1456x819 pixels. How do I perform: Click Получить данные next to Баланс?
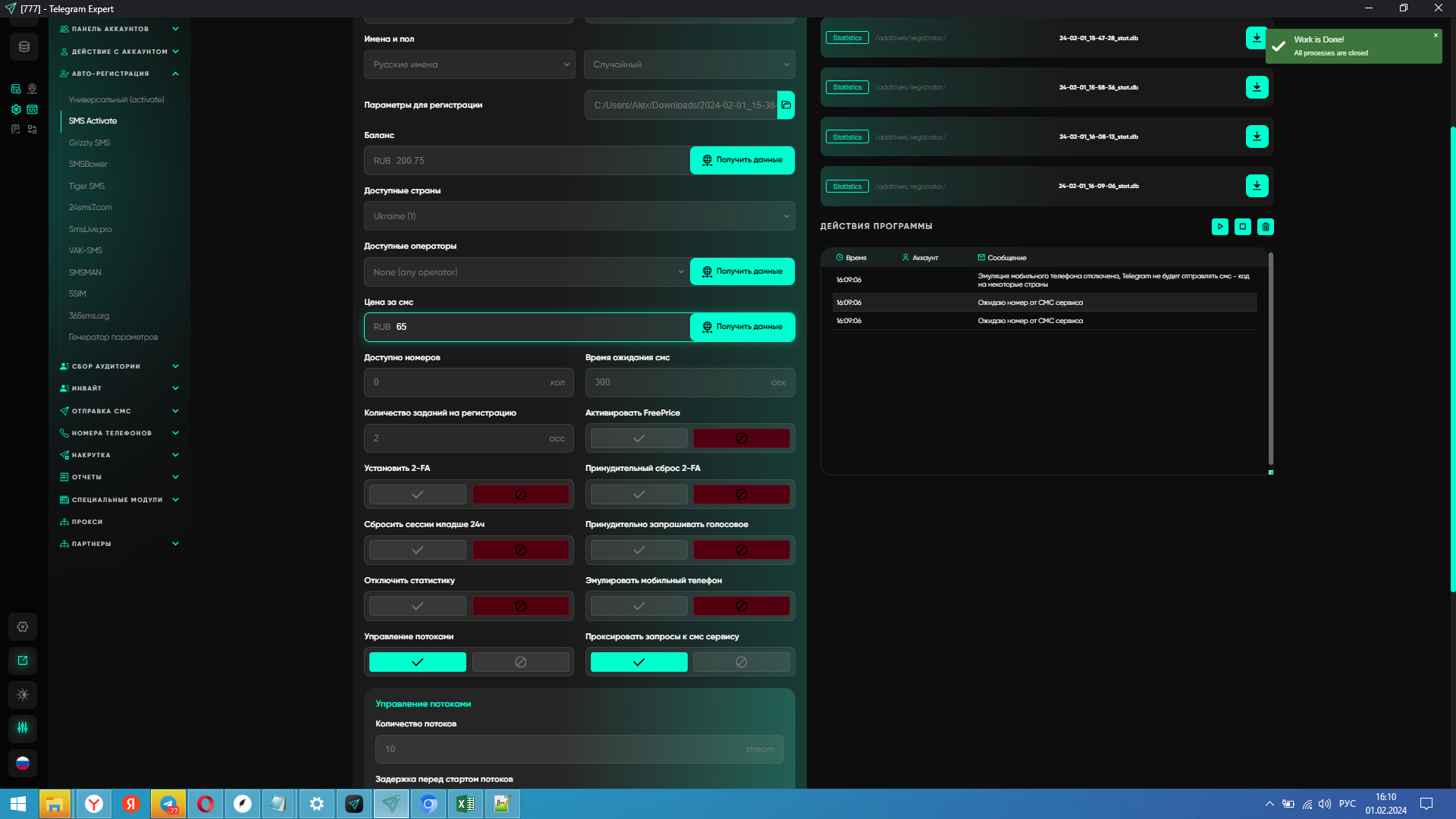pos(742,160)
